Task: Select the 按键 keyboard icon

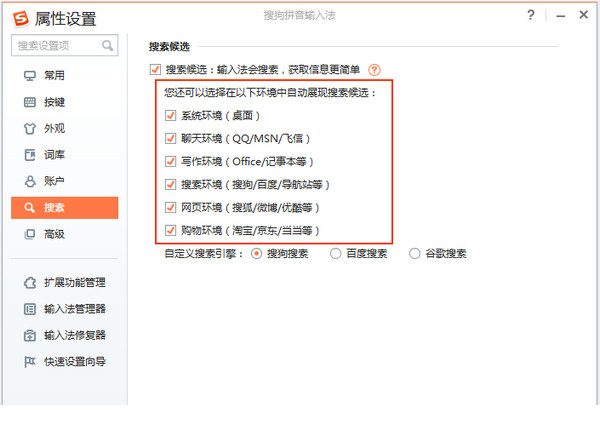Action: click(30, 102)
